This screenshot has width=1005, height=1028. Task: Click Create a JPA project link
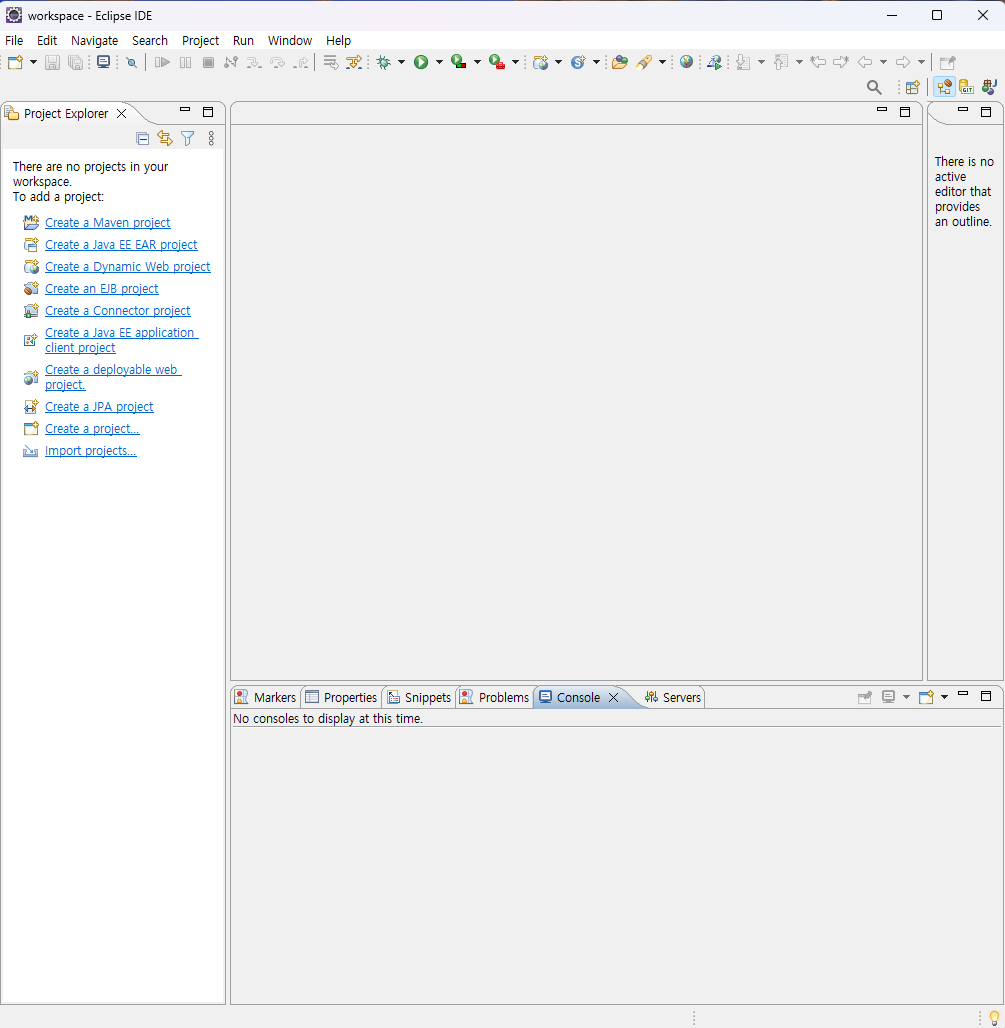(99, 407)
